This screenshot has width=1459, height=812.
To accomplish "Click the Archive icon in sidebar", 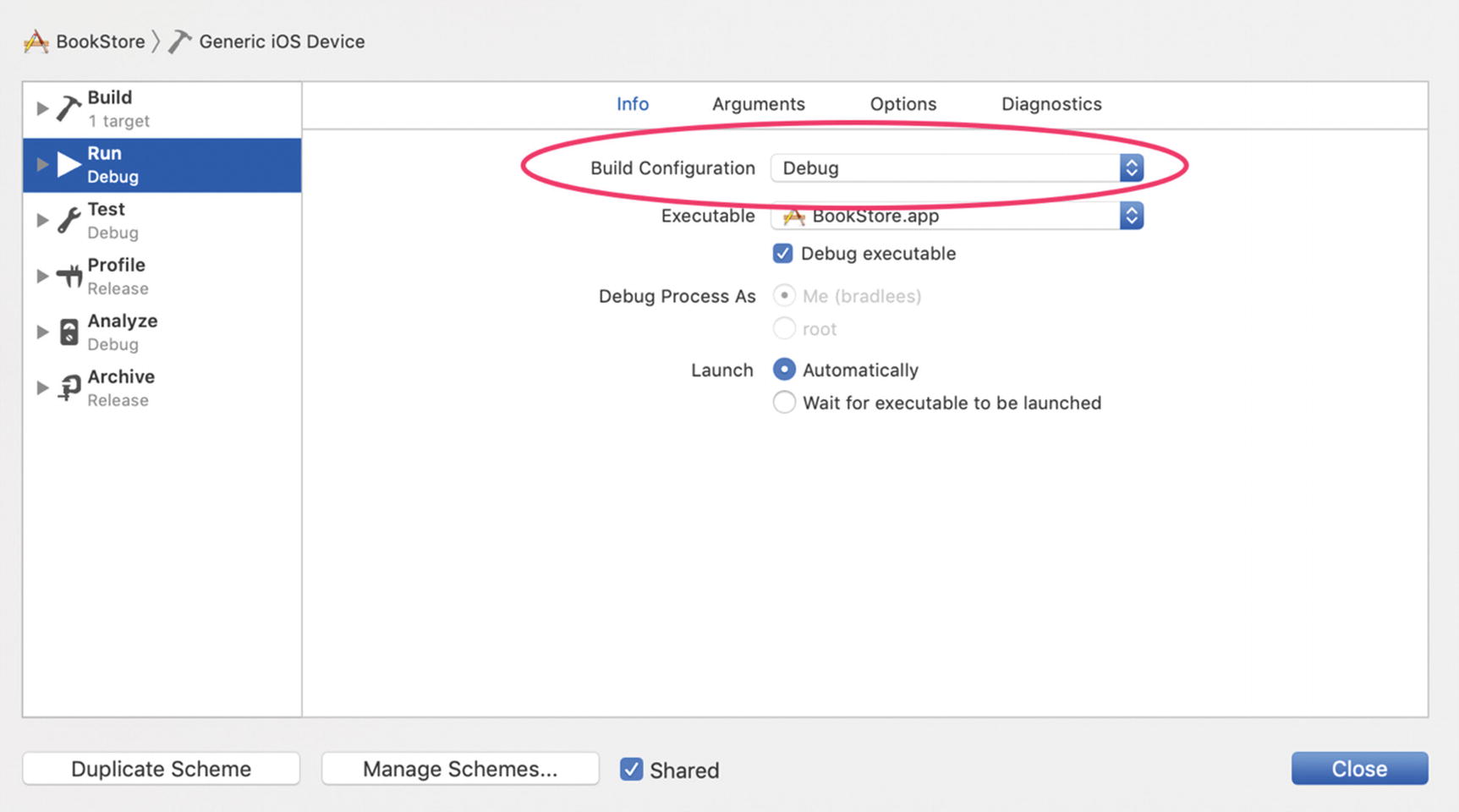I will pos(69,387).
